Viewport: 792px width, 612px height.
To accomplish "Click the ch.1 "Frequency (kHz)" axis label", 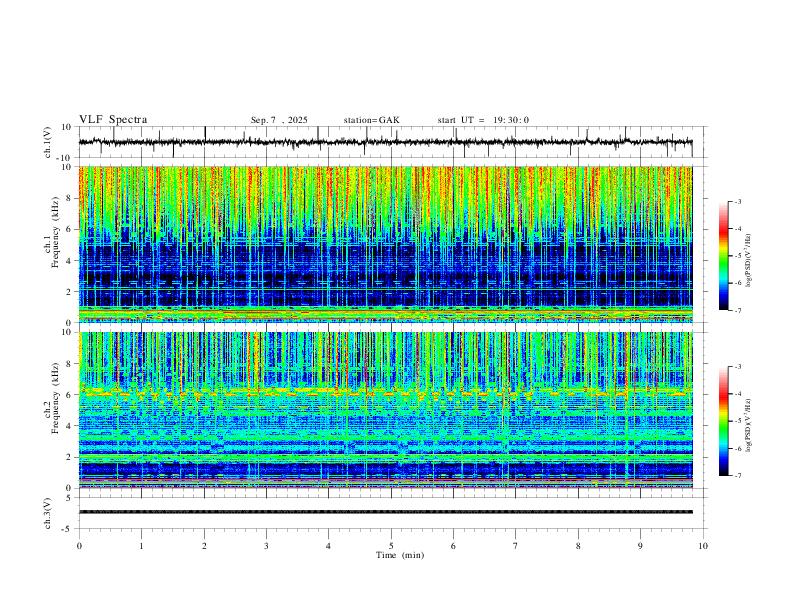I will 56,233.
